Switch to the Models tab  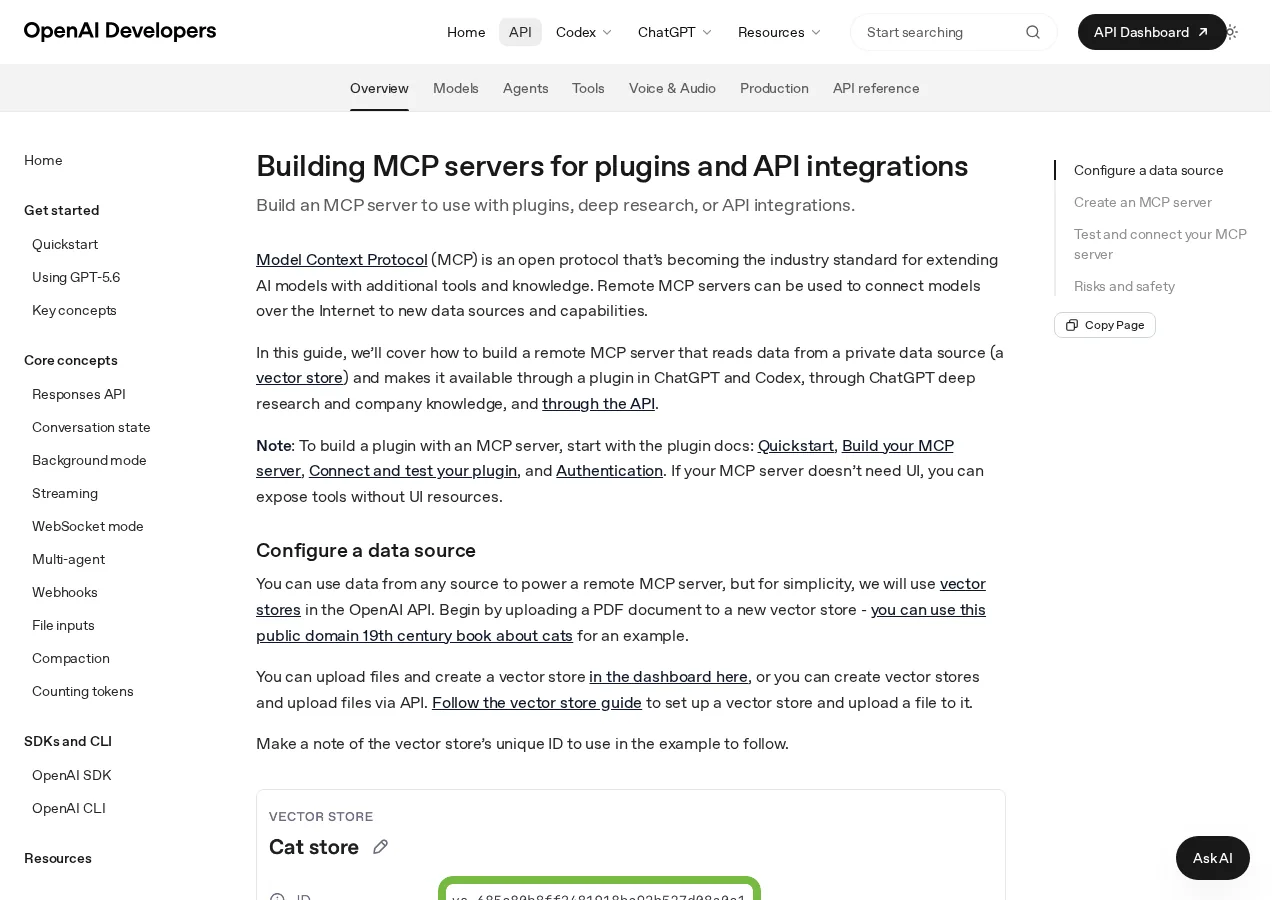tap(456, 88)
